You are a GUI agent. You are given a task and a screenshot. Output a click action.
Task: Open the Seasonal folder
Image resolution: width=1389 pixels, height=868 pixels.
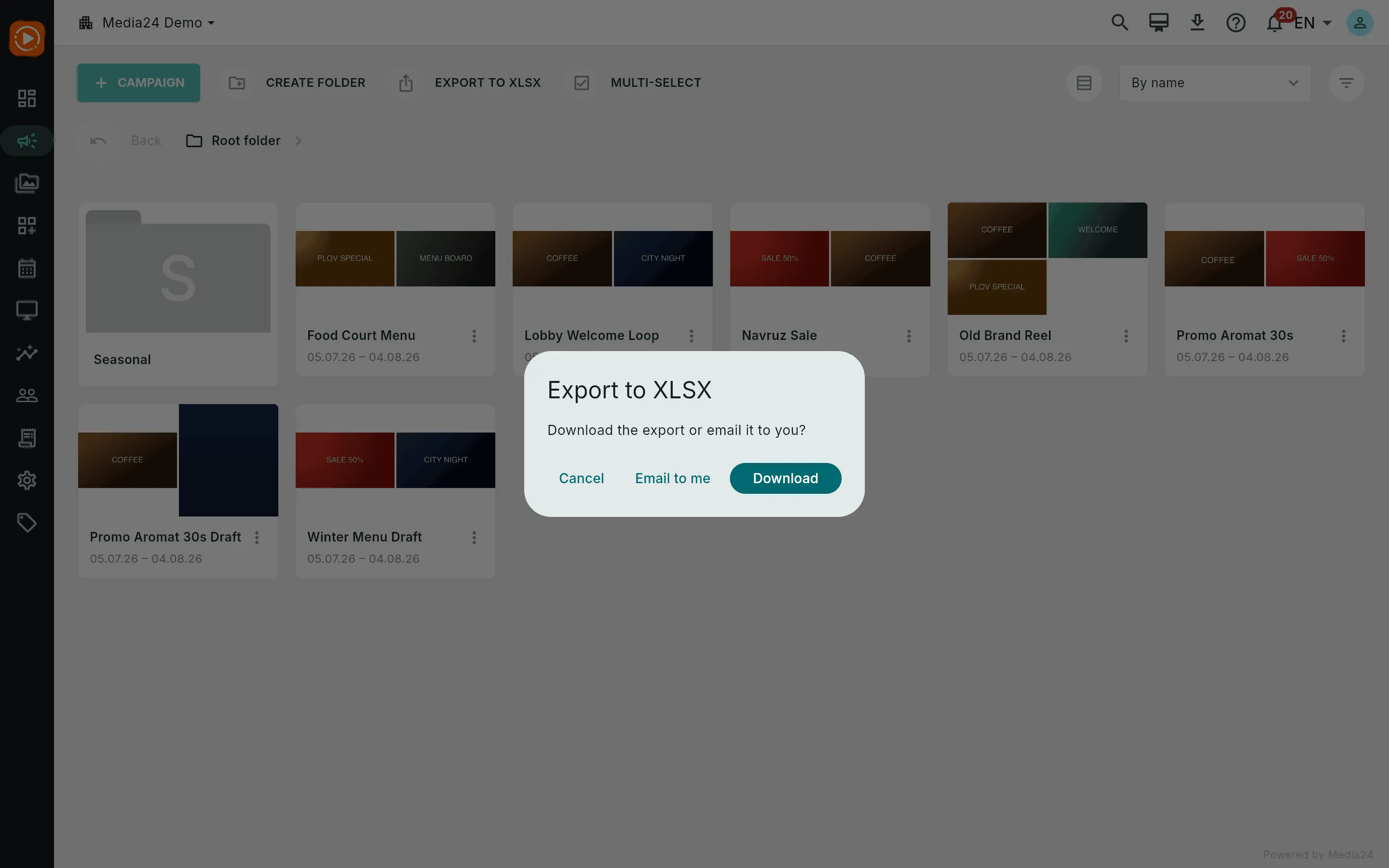pos(178,294)
